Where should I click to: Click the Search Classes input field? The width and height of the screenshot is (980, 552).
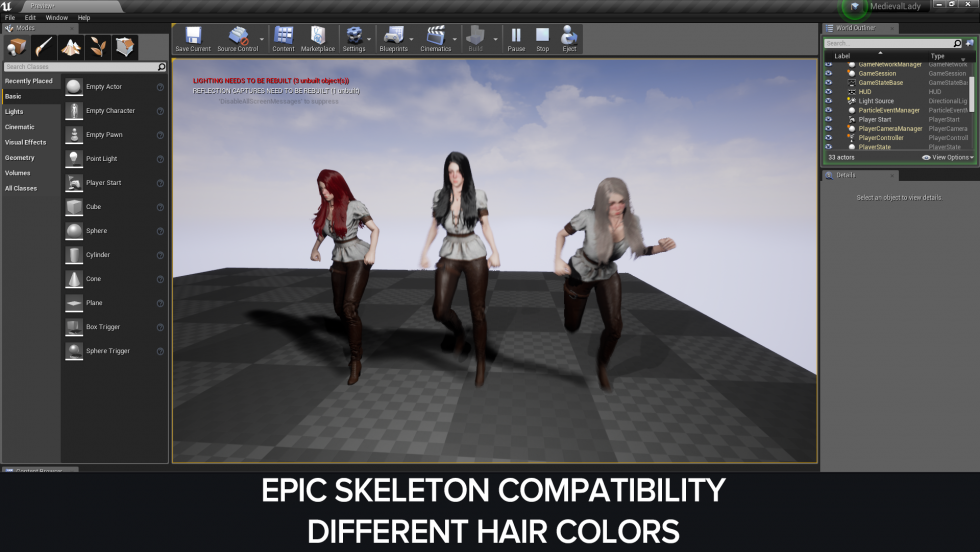point(80,67)
